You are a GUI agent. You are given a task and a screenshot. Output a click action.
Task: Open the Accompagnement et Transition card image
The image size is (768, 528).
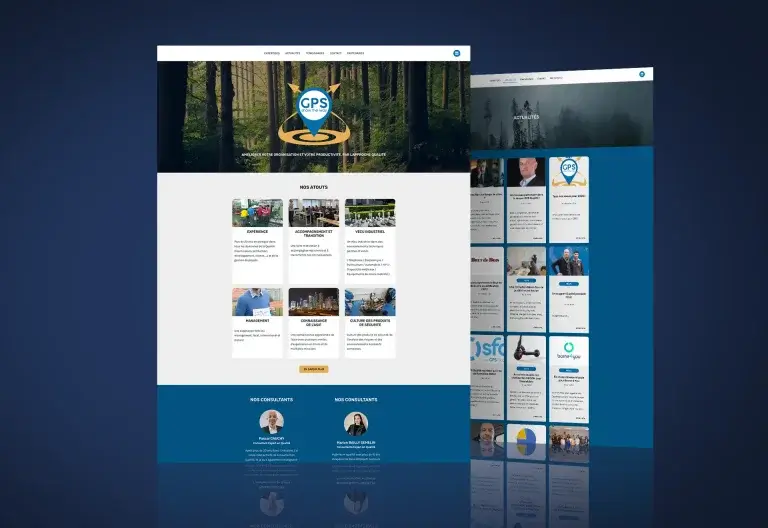click(x=313, y=213)
